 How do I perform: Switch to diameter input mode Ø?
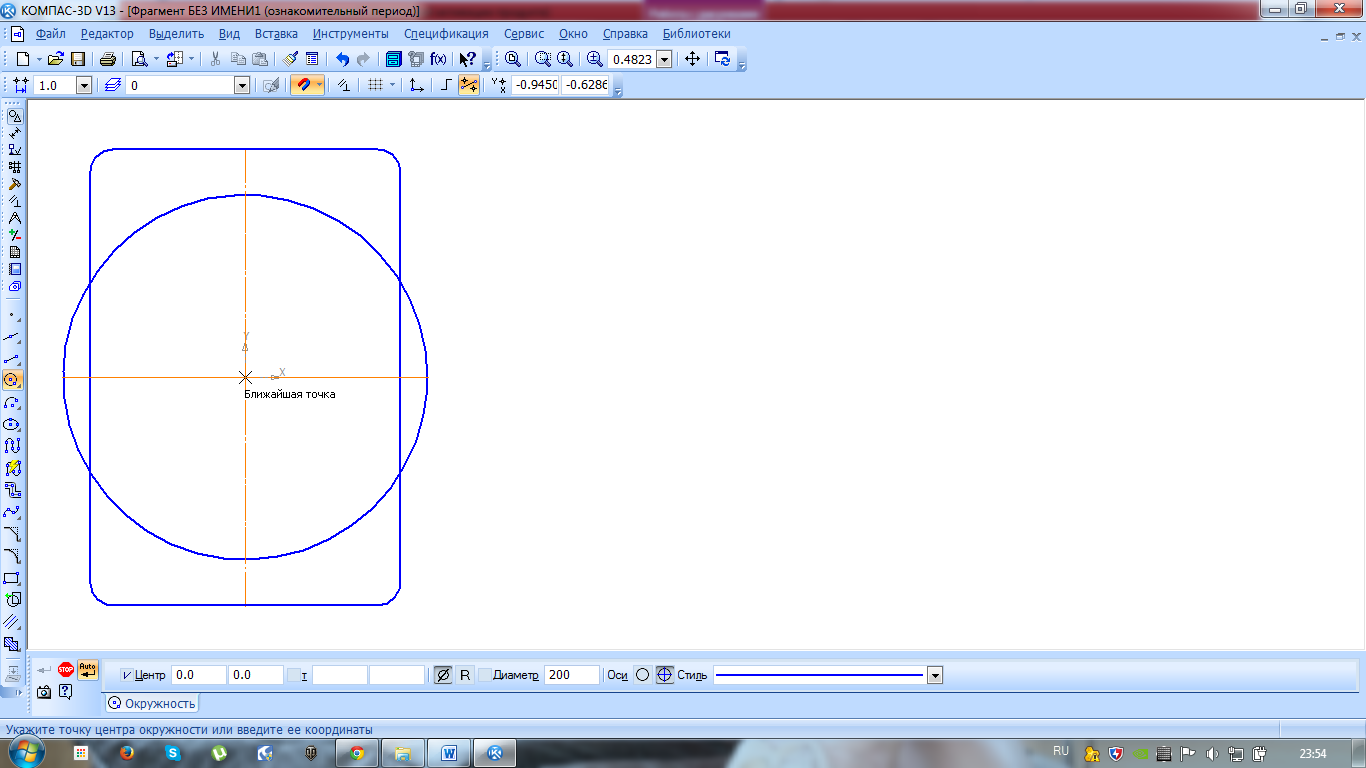(444, 675)
